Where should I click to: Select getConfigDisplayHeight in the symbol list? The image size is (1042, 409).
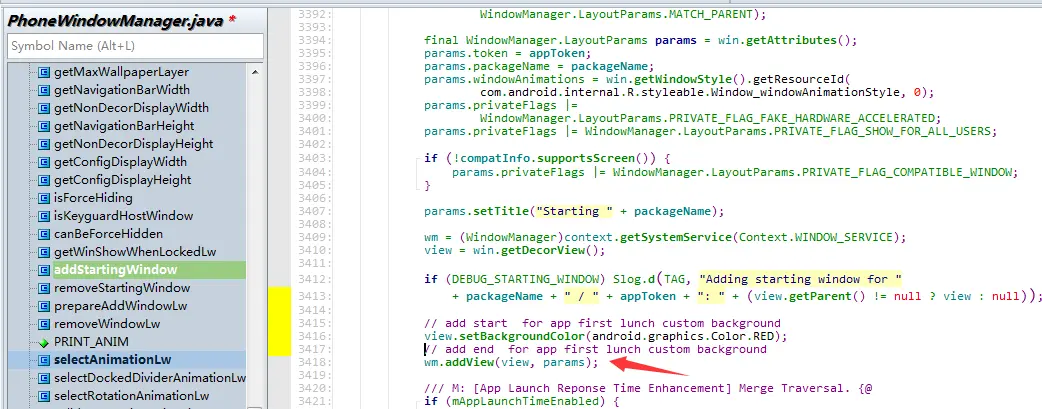click(122, 180)
